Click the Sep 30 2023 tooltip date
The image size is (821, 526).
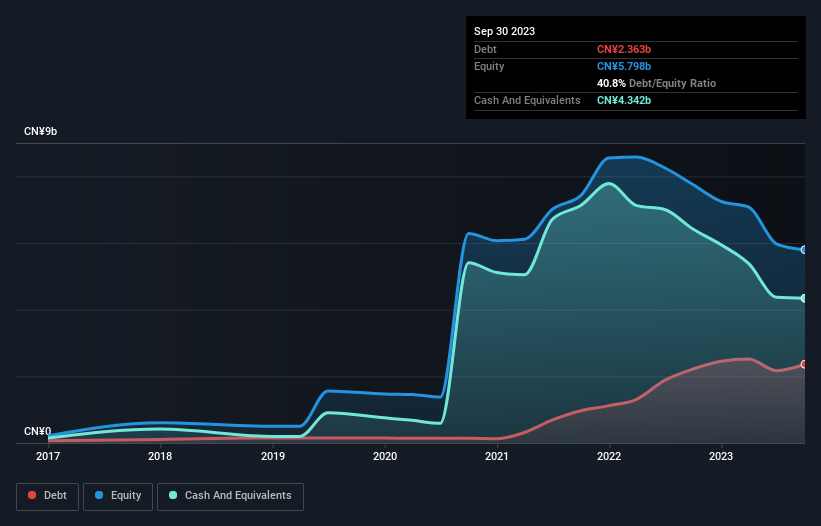[504, 31]
